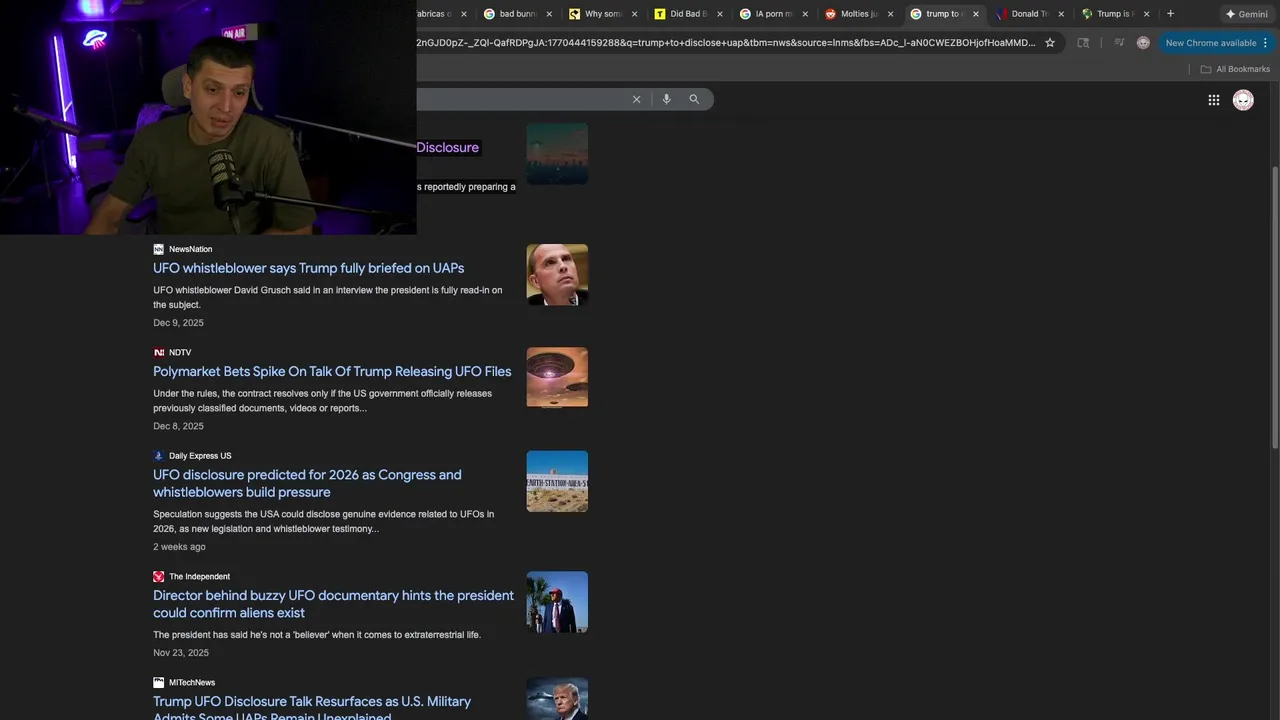The image size is (1280, 720).
Task: Click the 'Nov 23, 2025' date text
Action: [181, 653]
